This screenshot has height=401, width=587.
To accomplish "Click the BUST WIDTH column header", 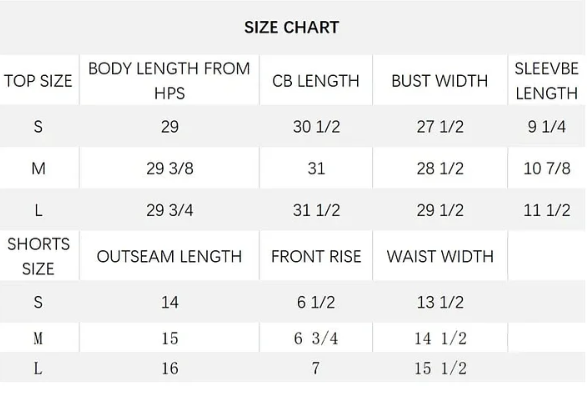I will click(440, 81).
